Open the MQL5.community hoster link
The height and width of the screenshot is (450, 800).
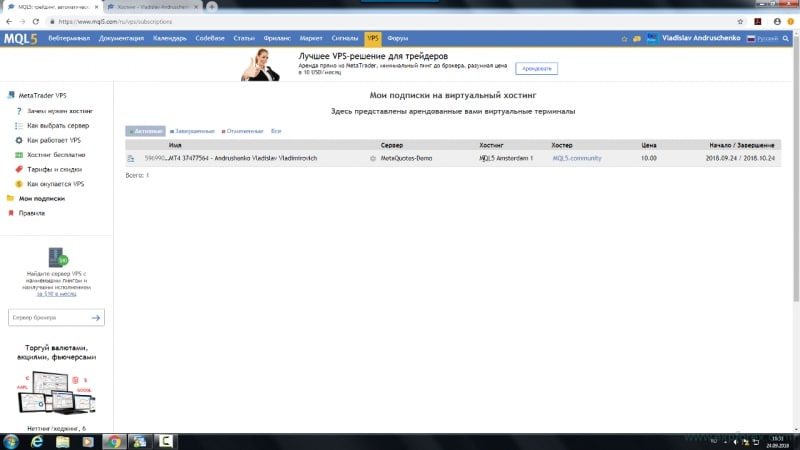click(577, 158)
